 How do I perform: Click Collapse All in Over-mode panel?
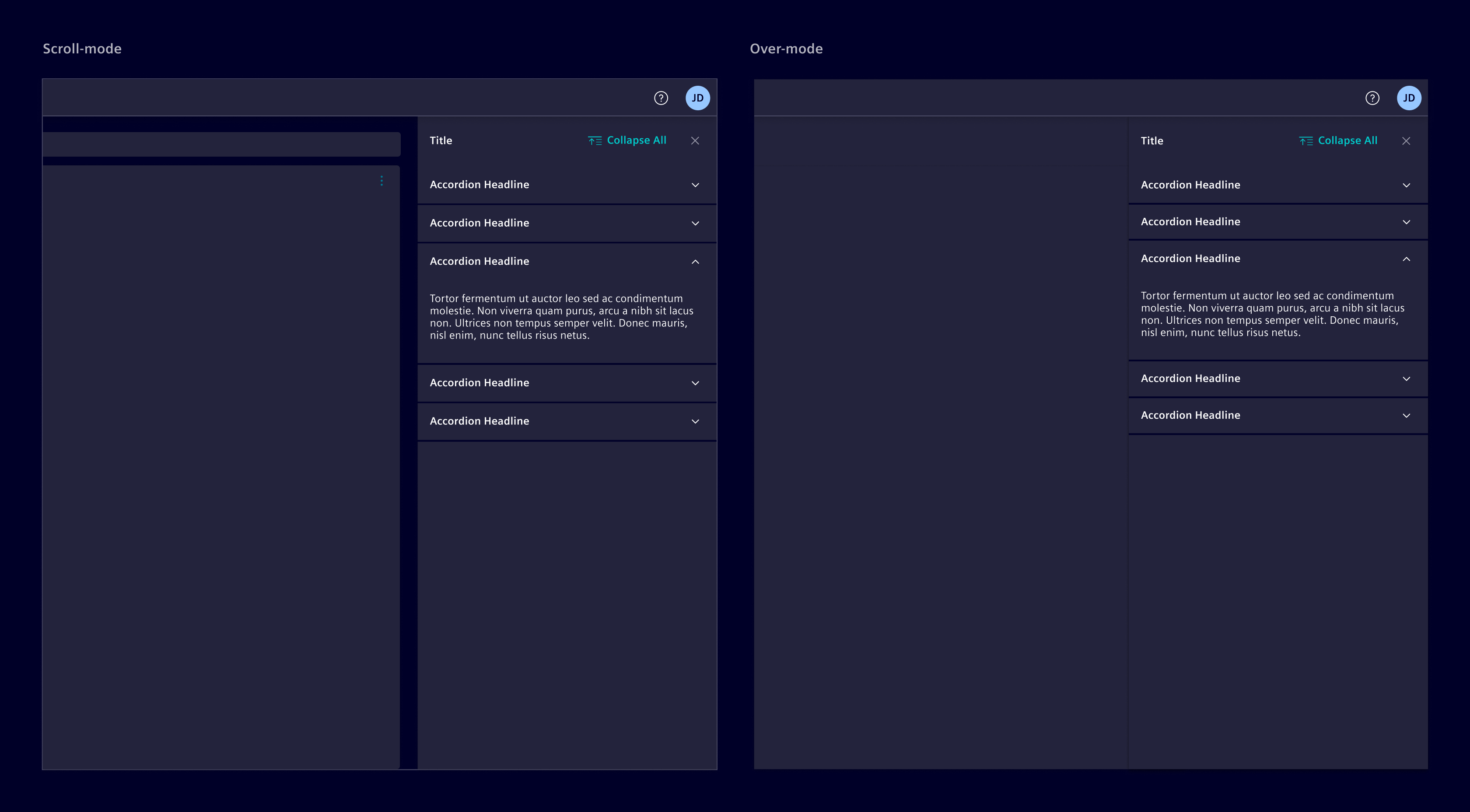point(1338,140)
